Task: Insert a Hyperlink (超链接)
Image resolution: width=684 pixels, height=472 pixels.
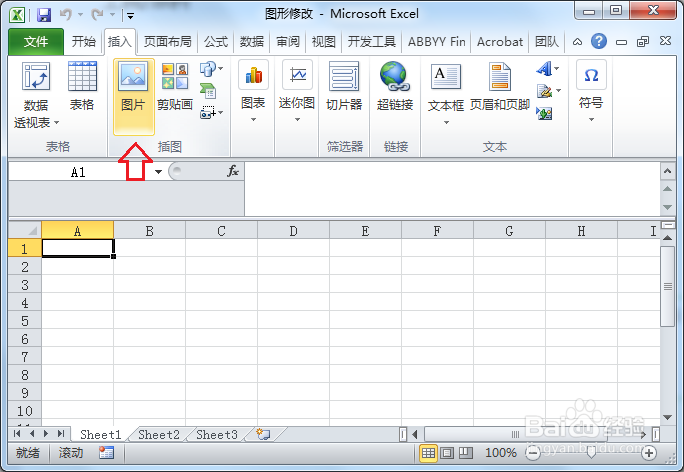Action: [395, 86]
